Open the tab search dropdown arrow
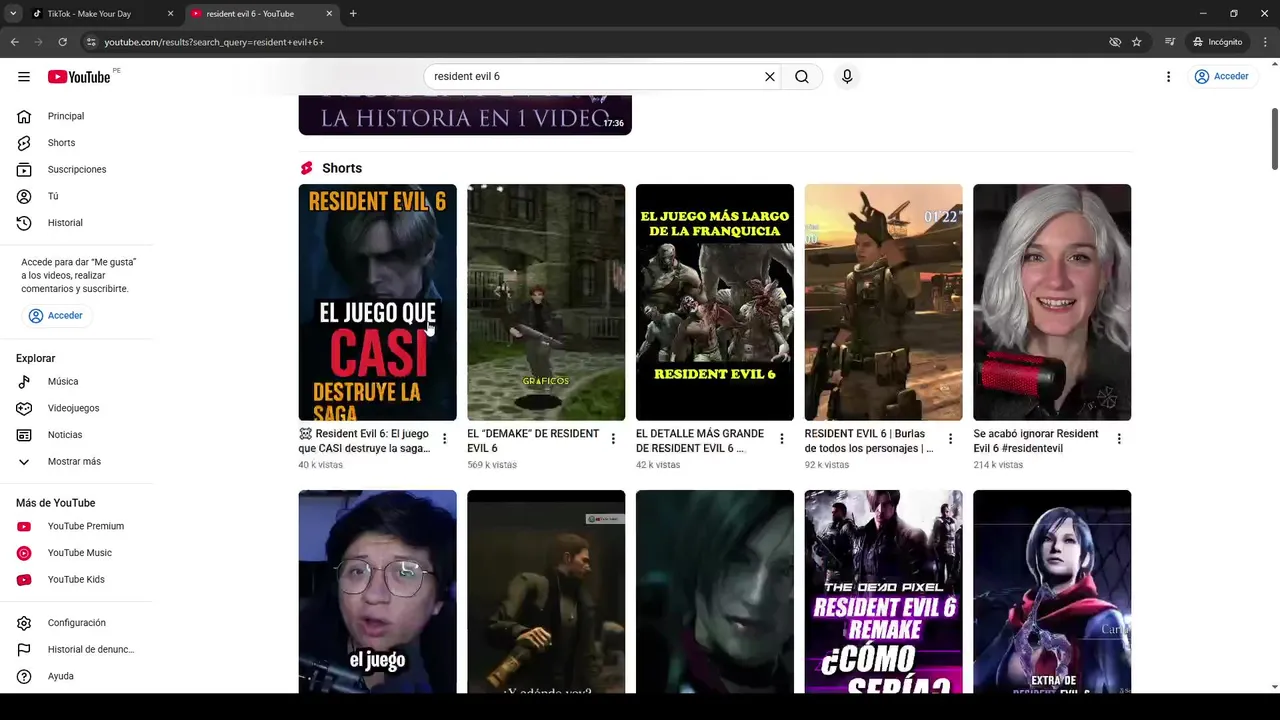The image size is (1280, 720). tap(13, 14)
